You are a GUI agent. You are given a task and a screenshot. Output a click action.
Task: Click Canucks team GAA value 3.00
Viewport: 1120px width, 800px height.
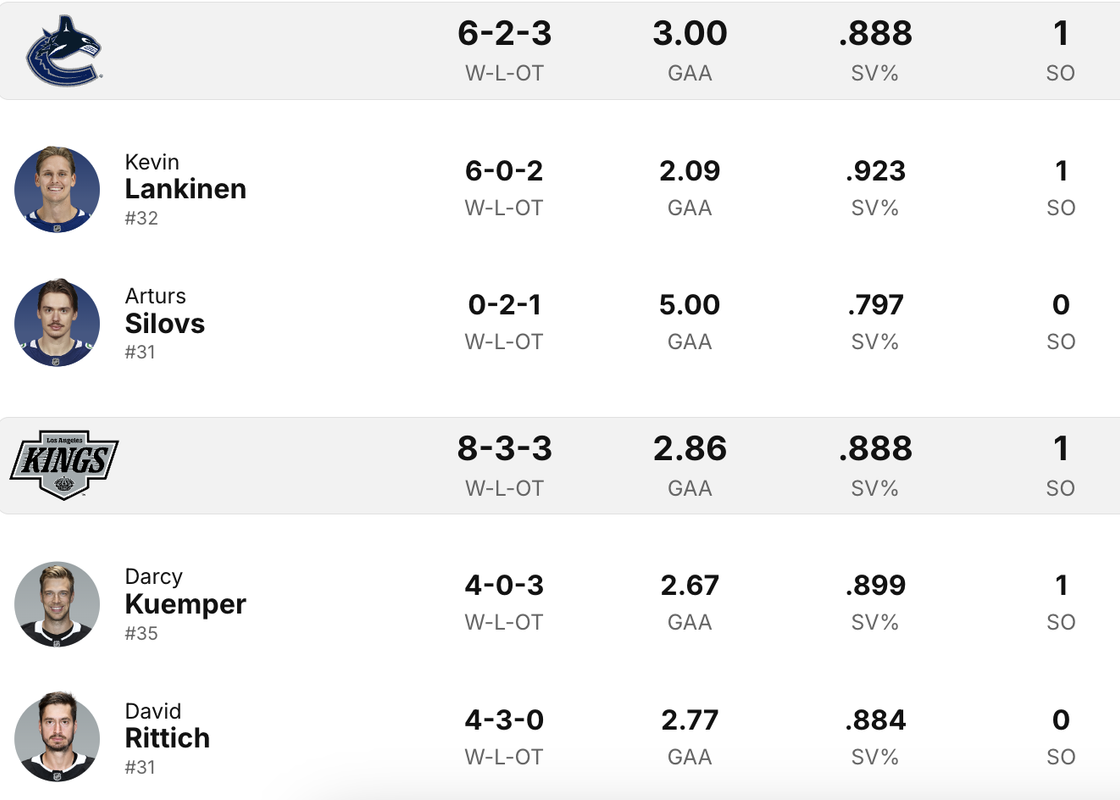click(x=689, y=34)
